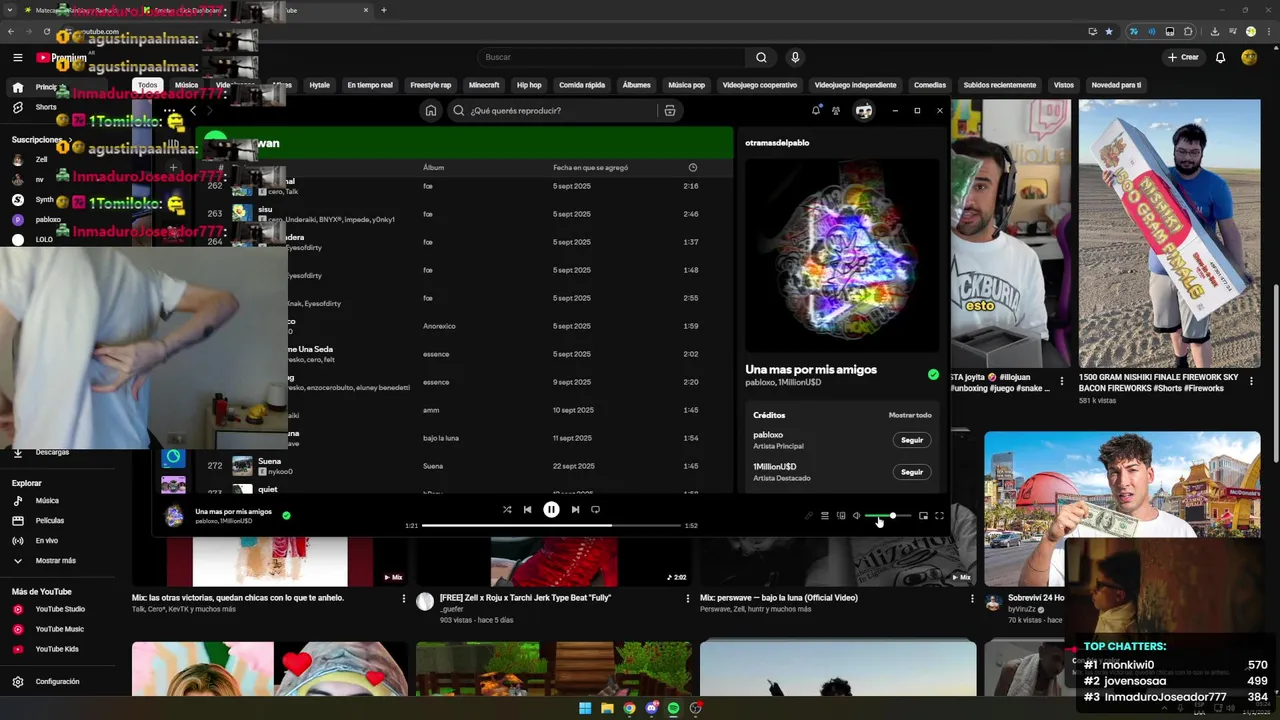The height and width of the screenshot is (720, 1280).
Task: Select the Álbumes filter chip
Action: 636,85
